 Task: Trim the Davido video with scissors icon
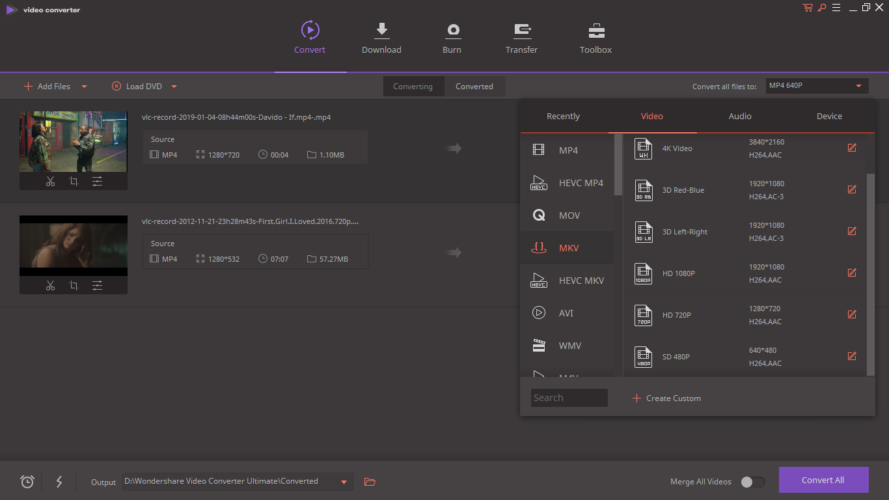click(x=50, y=181)
